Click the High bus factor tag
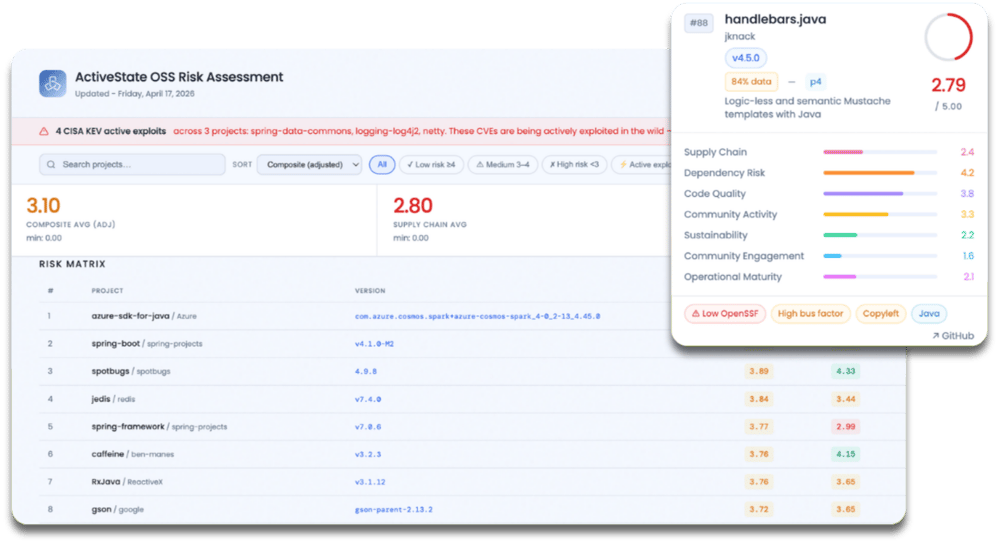Viewport: 1000px width, 545px height. click(810, 314)
